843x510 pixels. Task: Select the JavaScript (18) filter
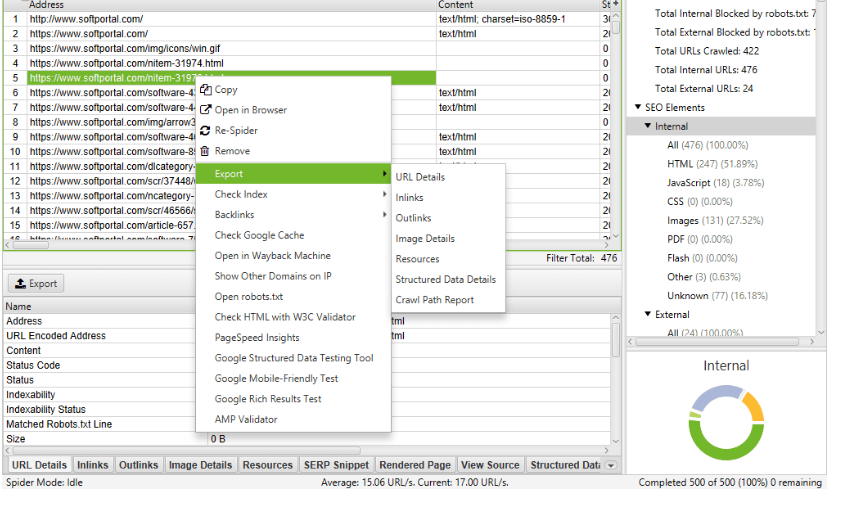(716, 183)
